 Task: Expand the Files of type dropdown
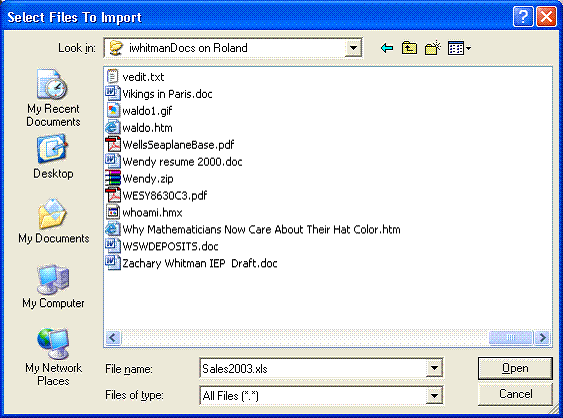[434, 395]
